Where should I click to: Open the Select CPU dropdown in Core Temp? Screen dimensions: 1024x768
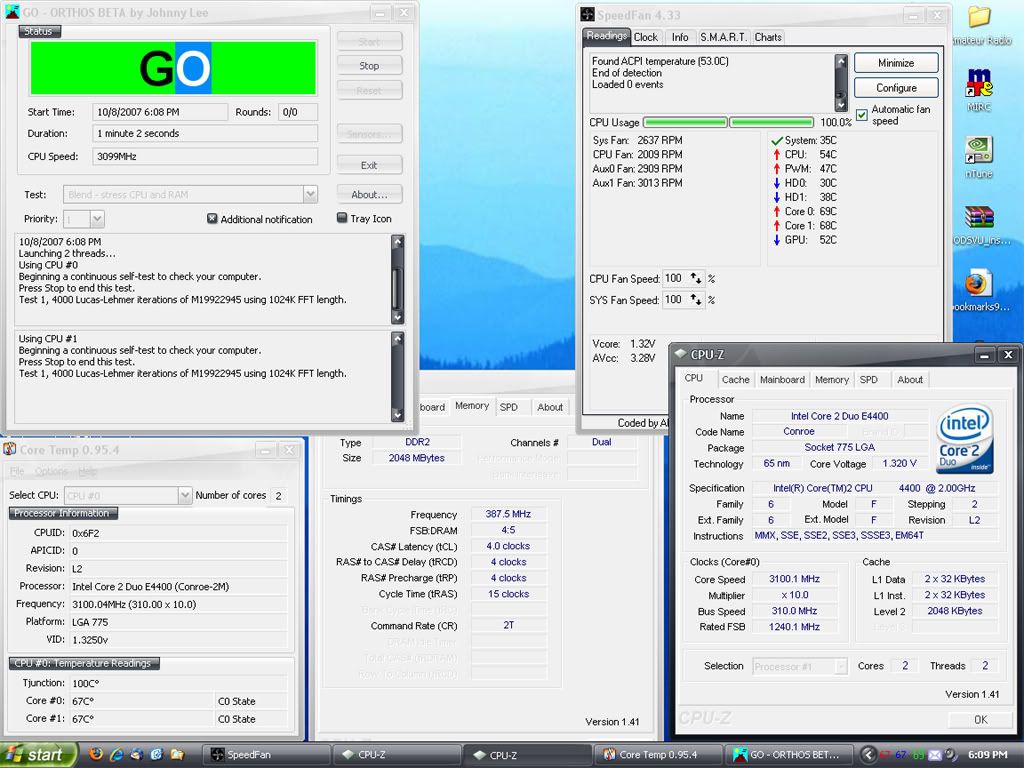pos(184,496)
